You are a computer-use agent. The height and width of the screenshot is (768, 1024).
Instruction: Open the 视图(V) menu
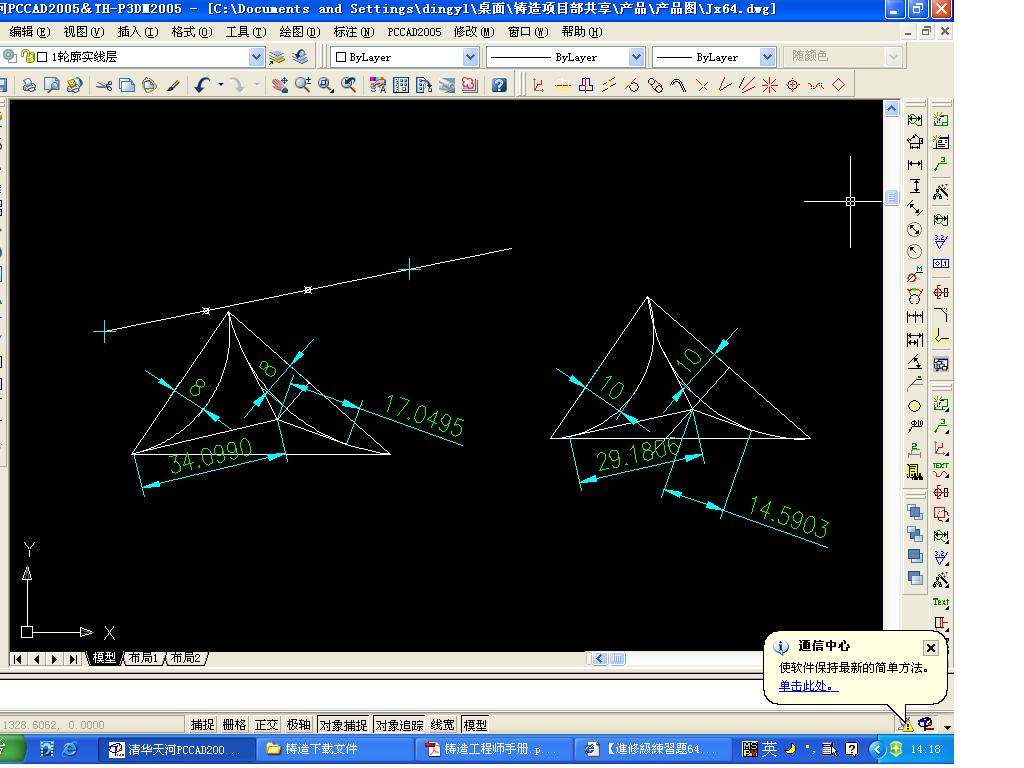click(84, 32)
